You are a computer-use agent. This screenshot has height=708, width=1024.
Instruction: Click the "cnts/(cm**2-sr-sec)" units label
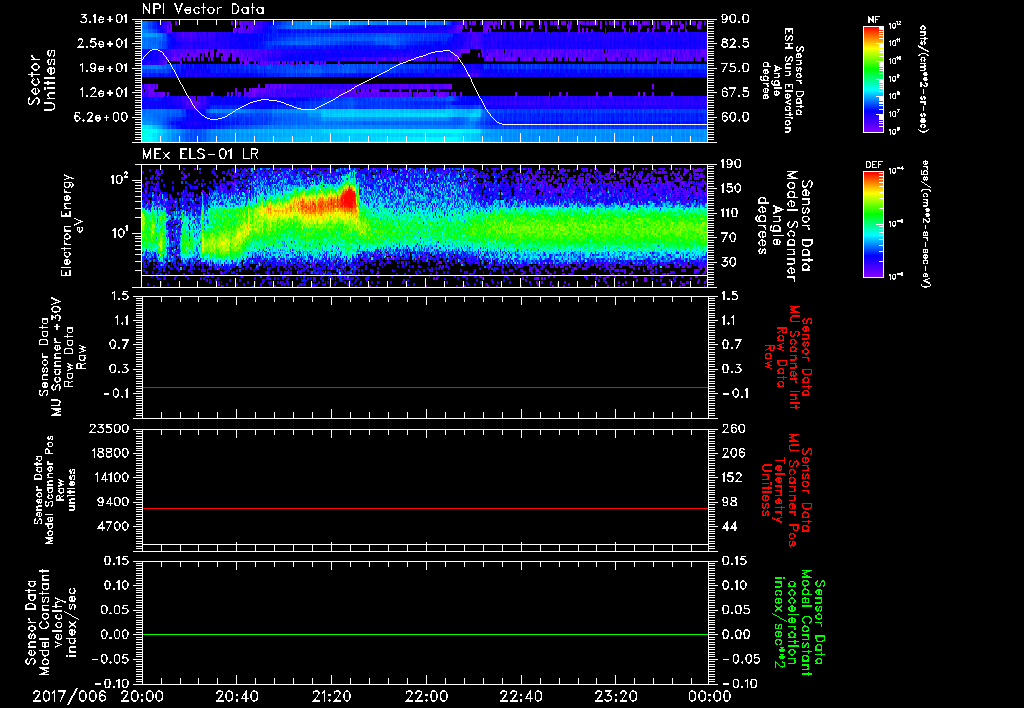pos(923,79)
